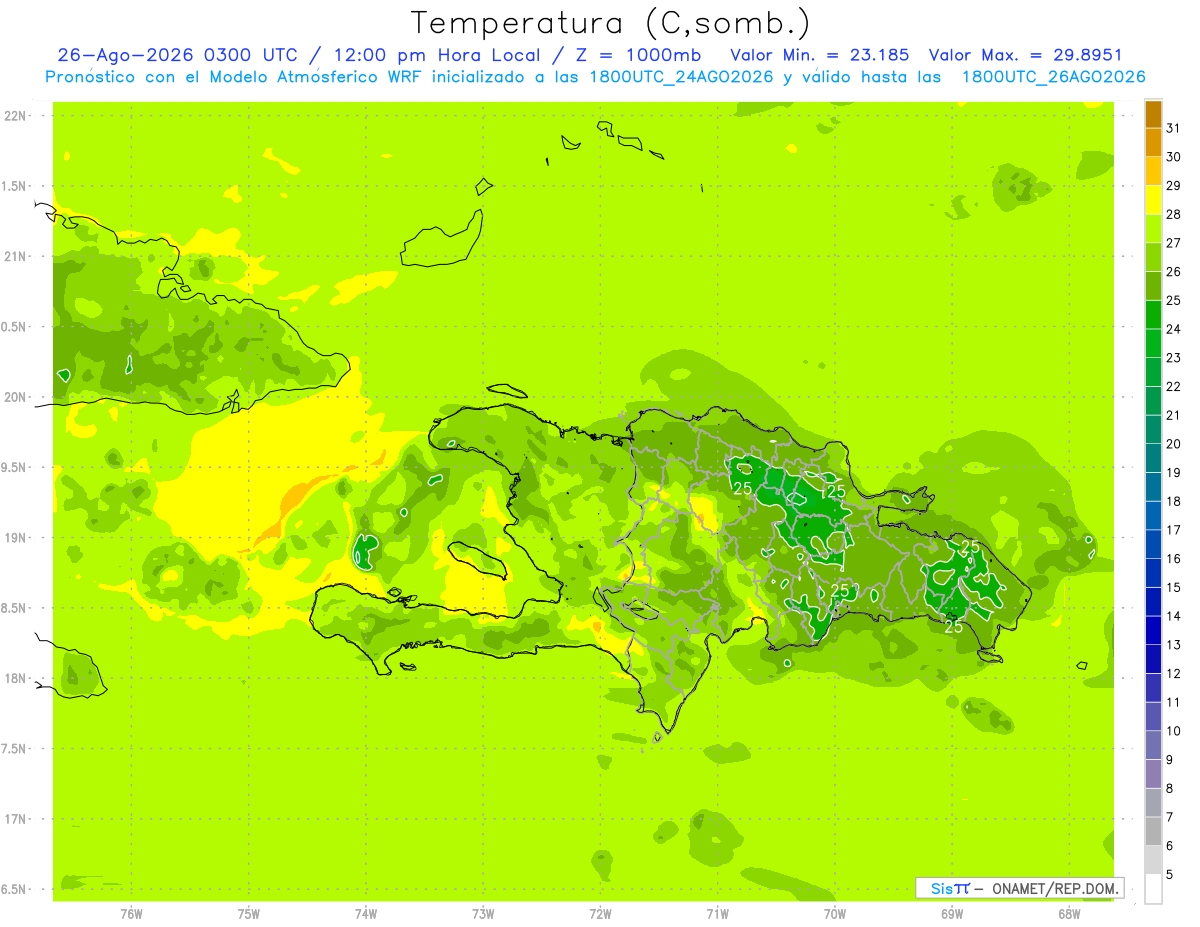Click the legend band between 30 and 31

pos(1153,143)
